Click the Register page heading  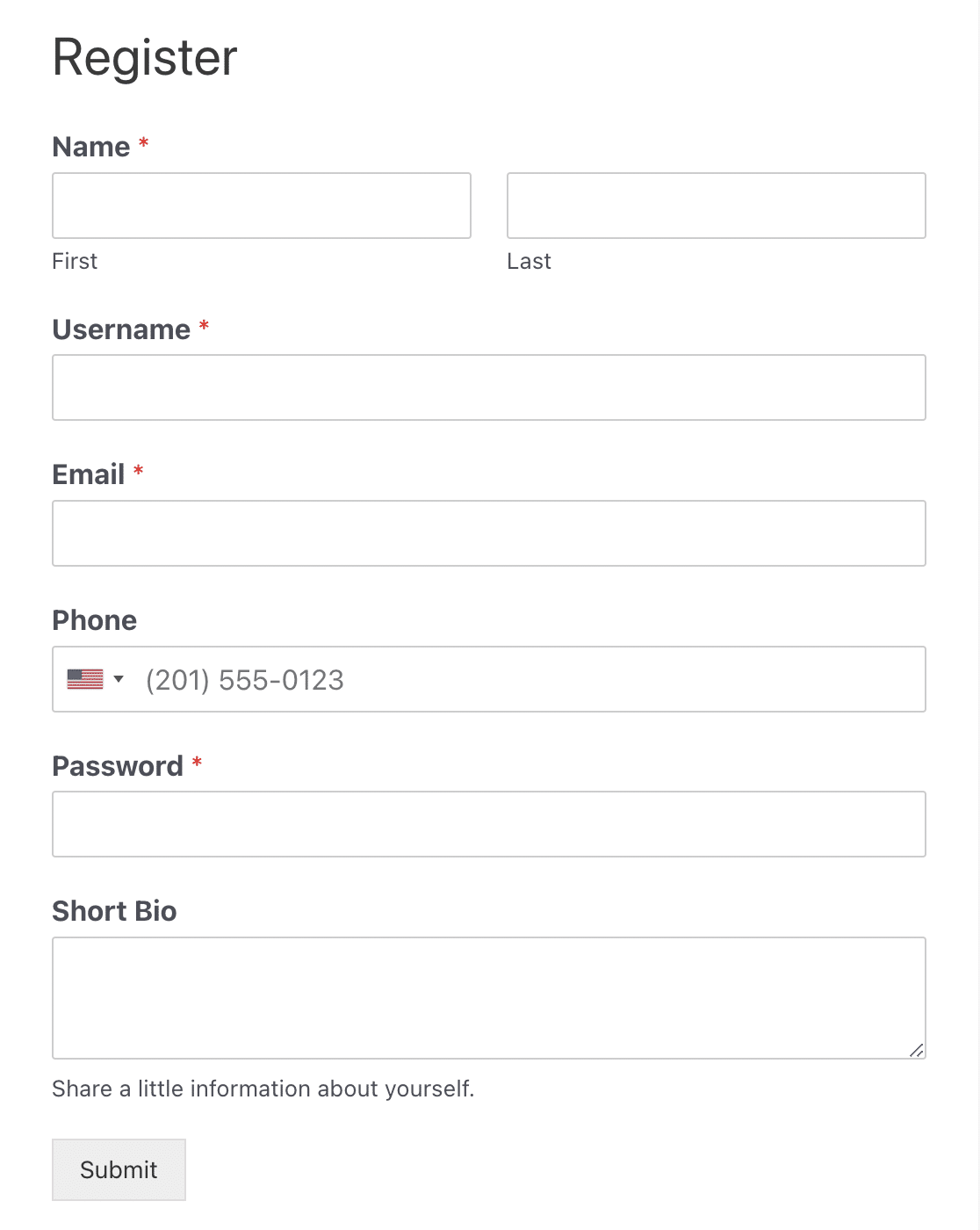coord(144,57)
